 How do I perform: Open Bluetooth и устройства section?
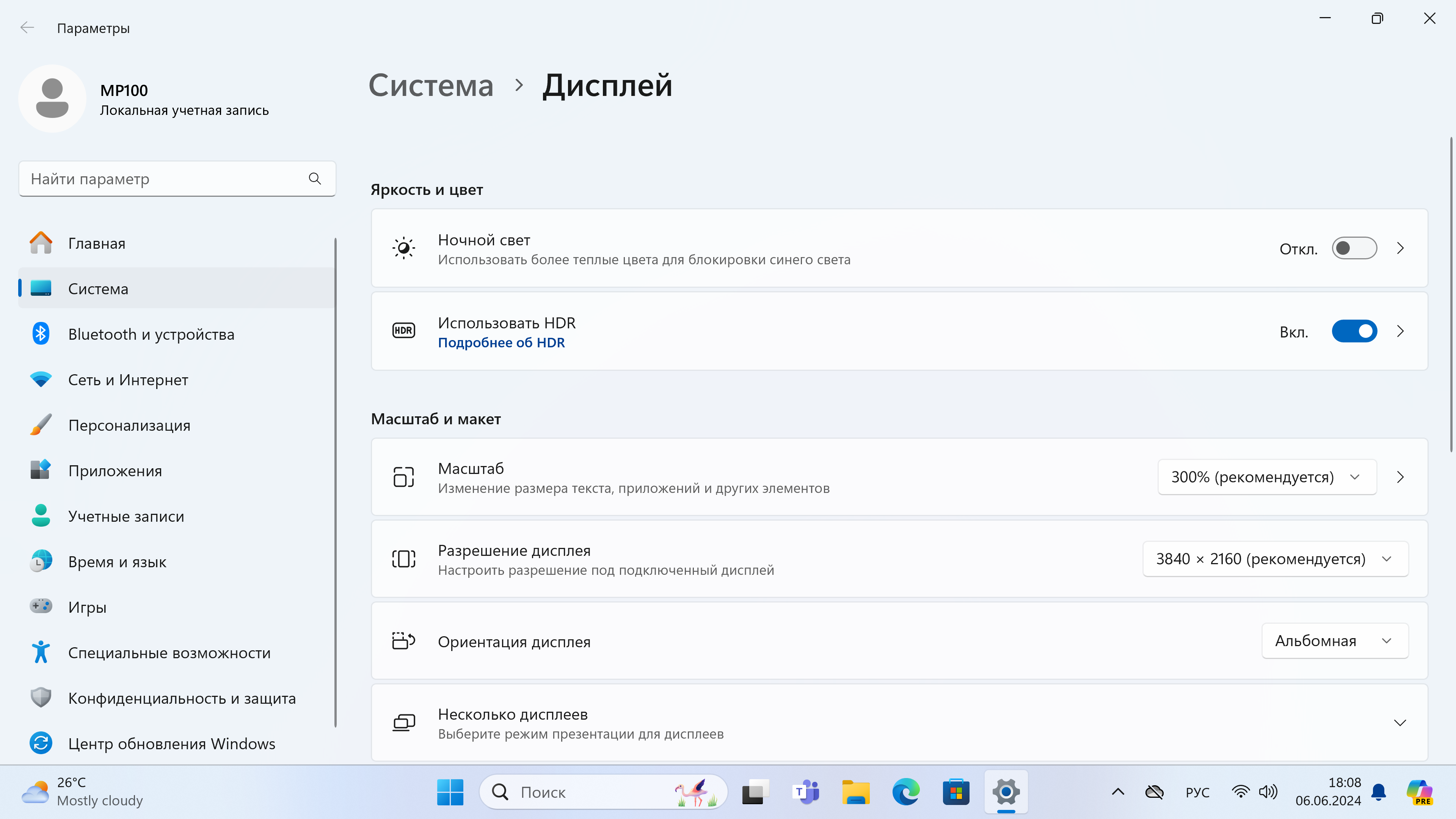tap(151, 334)
